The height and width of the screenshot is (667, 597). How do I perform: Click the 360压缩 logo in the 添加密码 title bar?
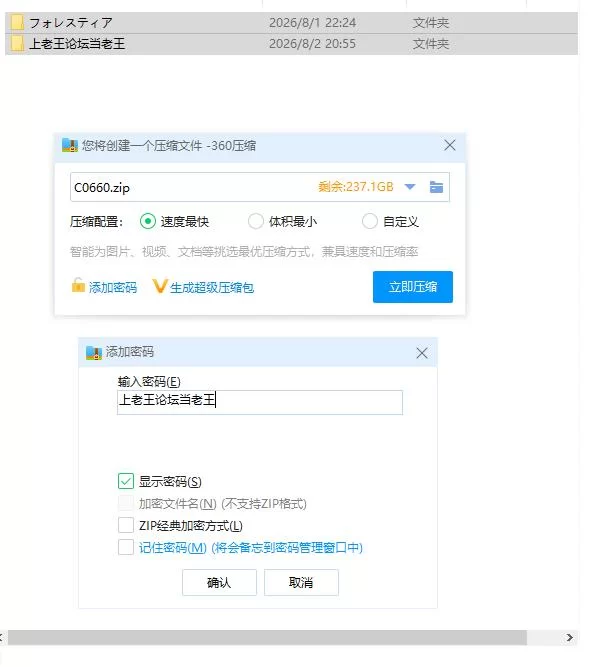(x=94, y=353)
